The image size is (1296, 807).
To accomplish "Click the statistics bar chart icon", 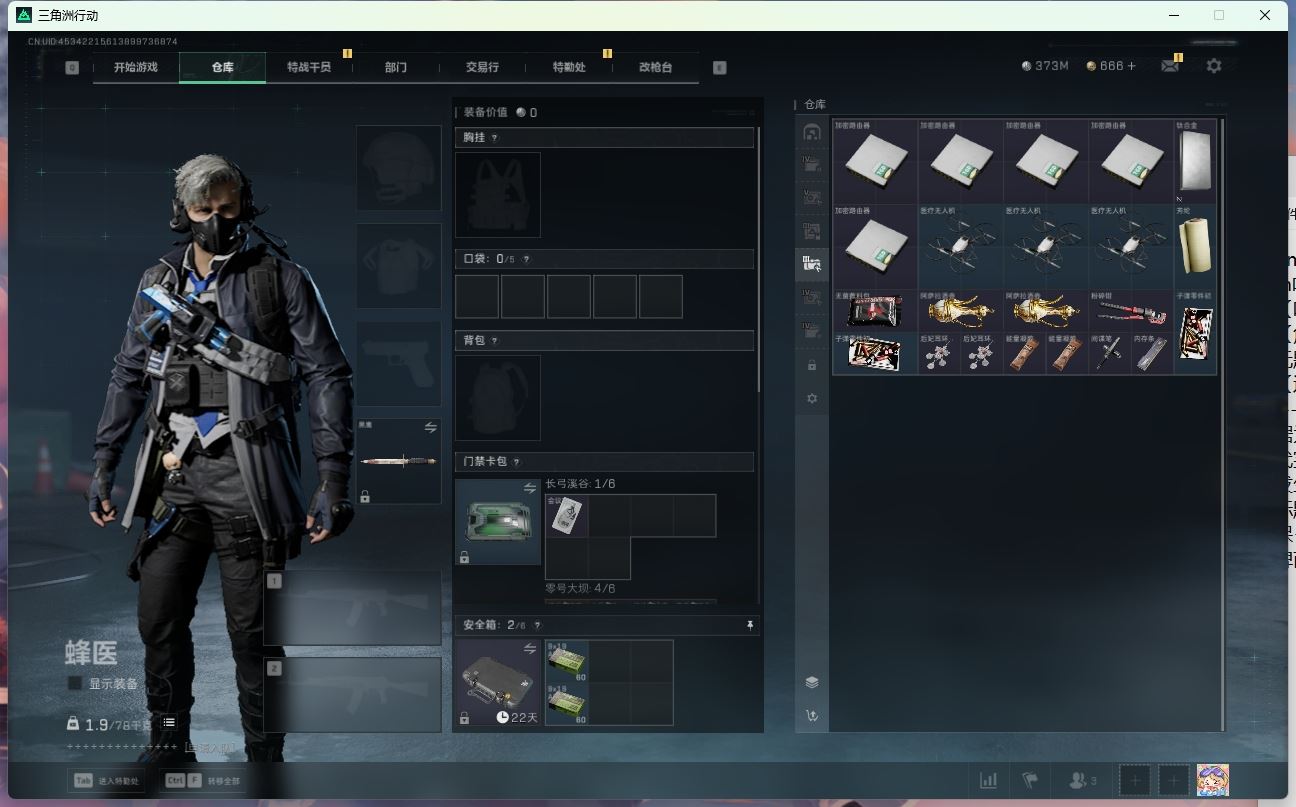I will [x=988, y=780].
